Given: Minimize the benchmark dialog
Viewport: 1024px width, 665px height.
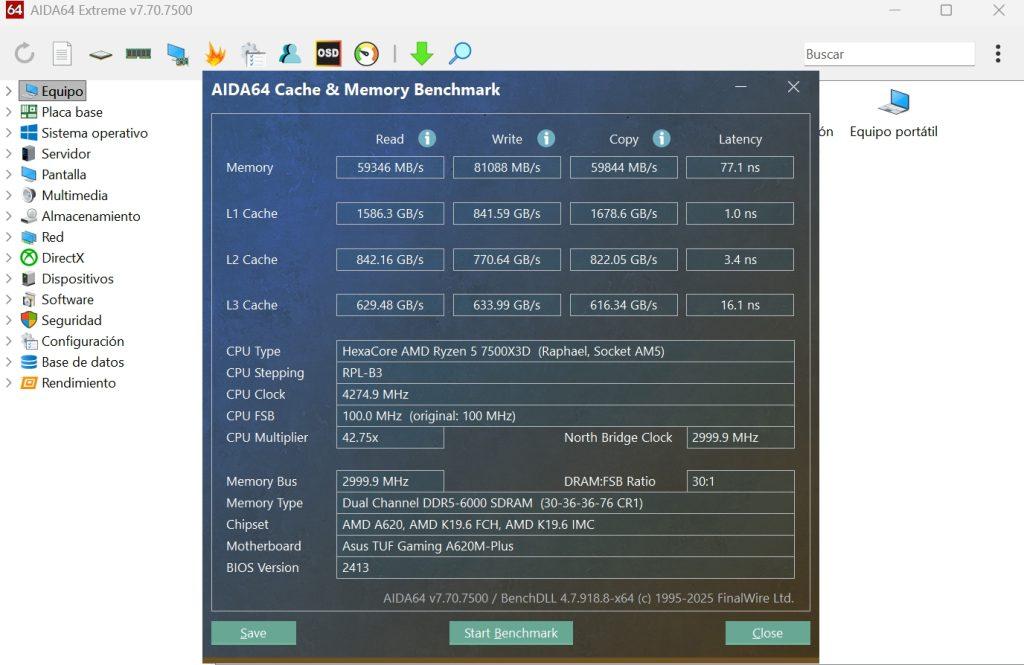Looking at the screenshot, I should [x=741, y=87].
